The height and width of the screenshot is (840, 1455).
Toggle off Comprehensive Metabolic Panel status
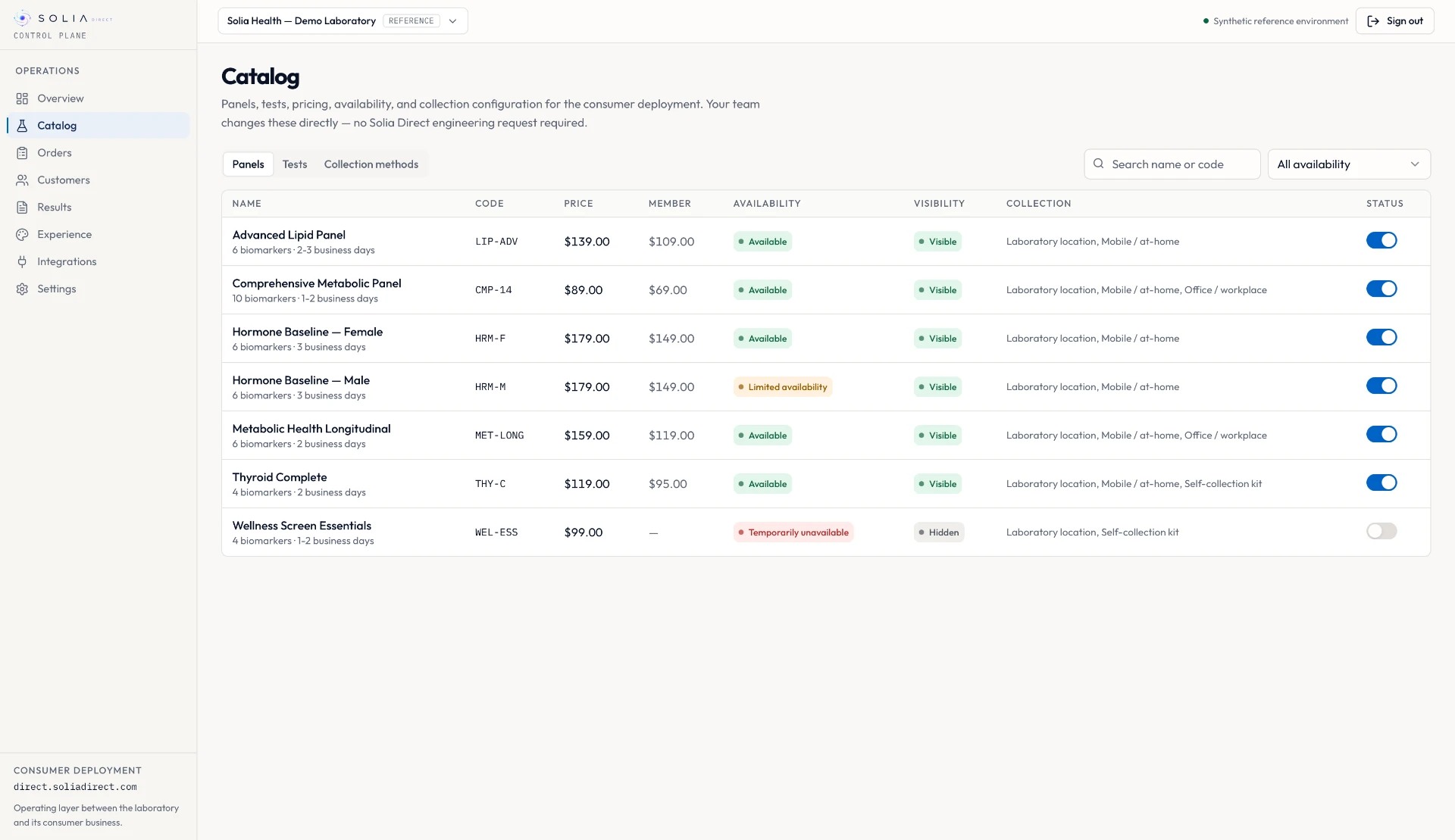[1381, 289]
